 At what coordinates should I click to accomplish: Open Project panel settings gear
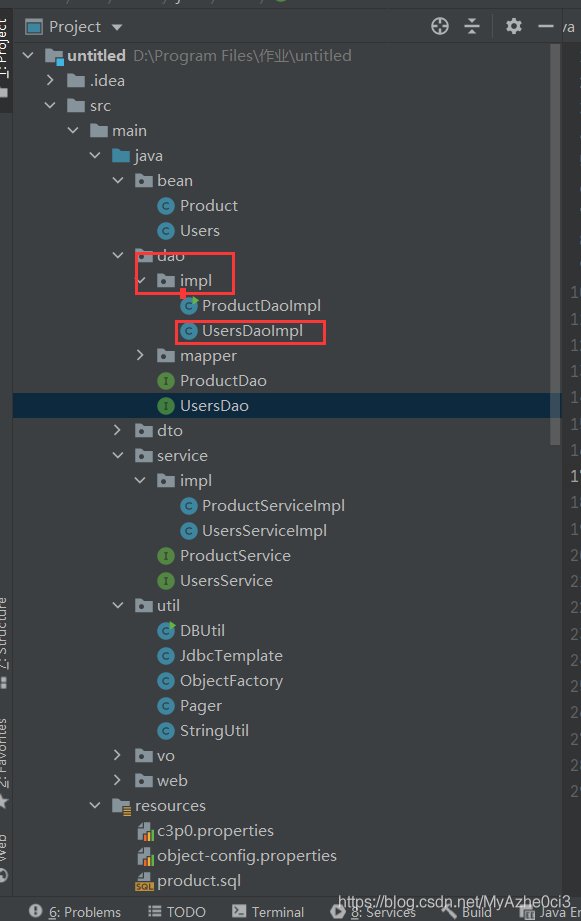point(513,26)
